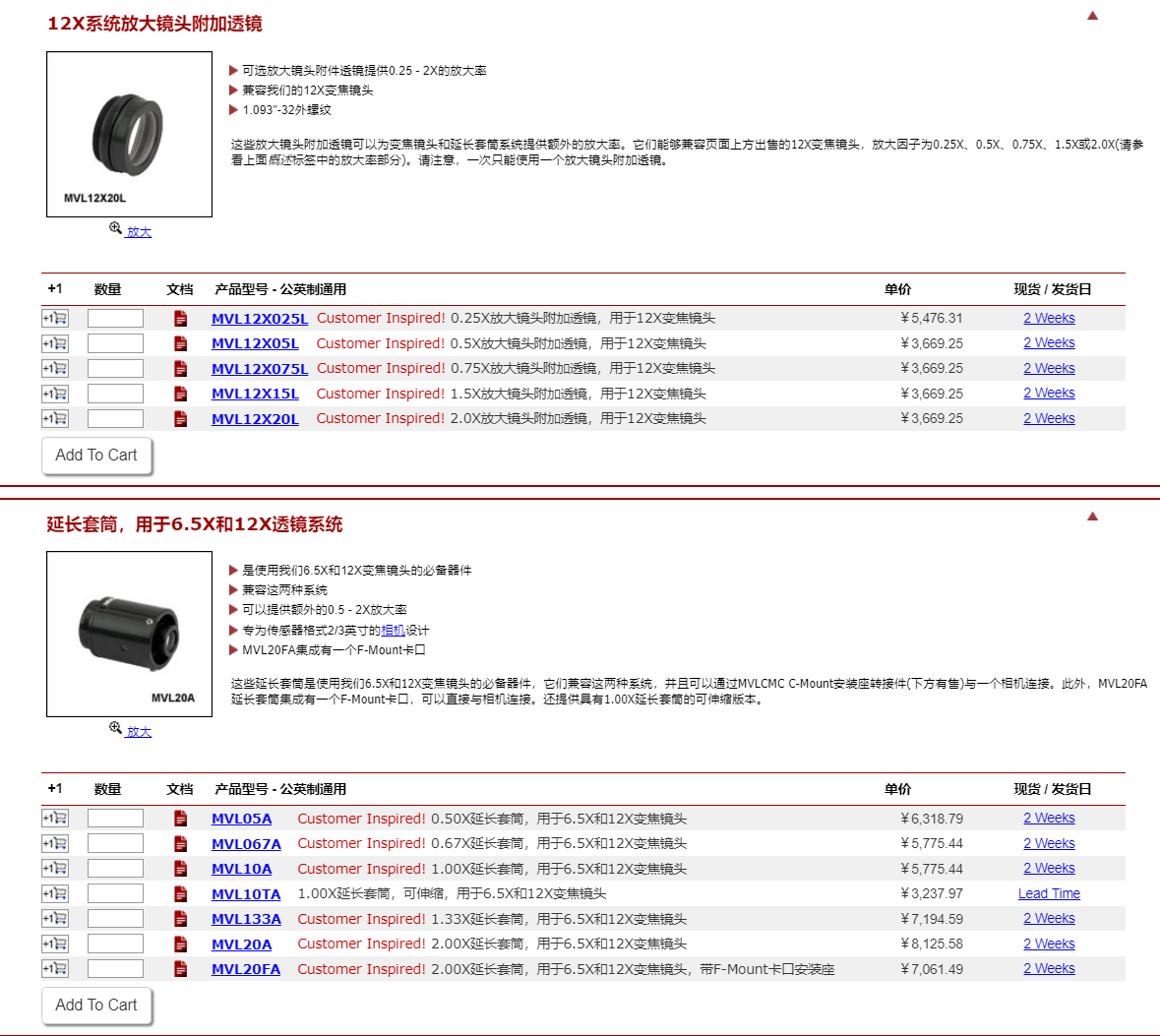
Task: Click 2 Weeks availability for MVL20A
Action: coord(1049,944)
